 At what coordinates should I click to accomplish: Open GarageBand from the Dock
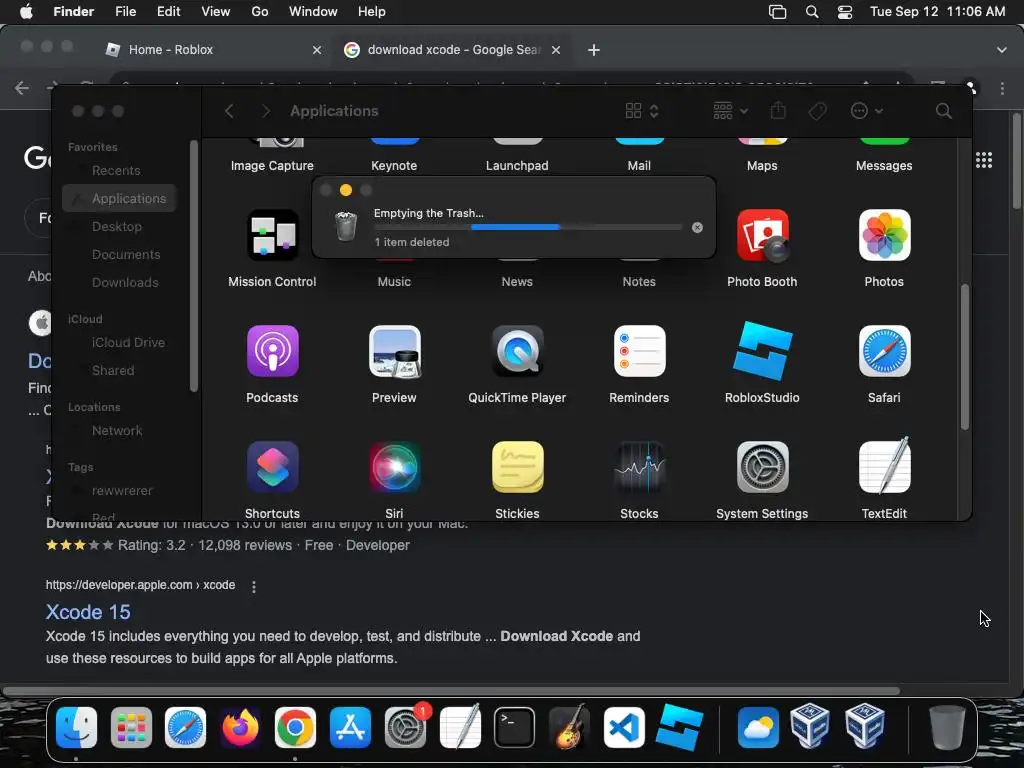[569, 727]
